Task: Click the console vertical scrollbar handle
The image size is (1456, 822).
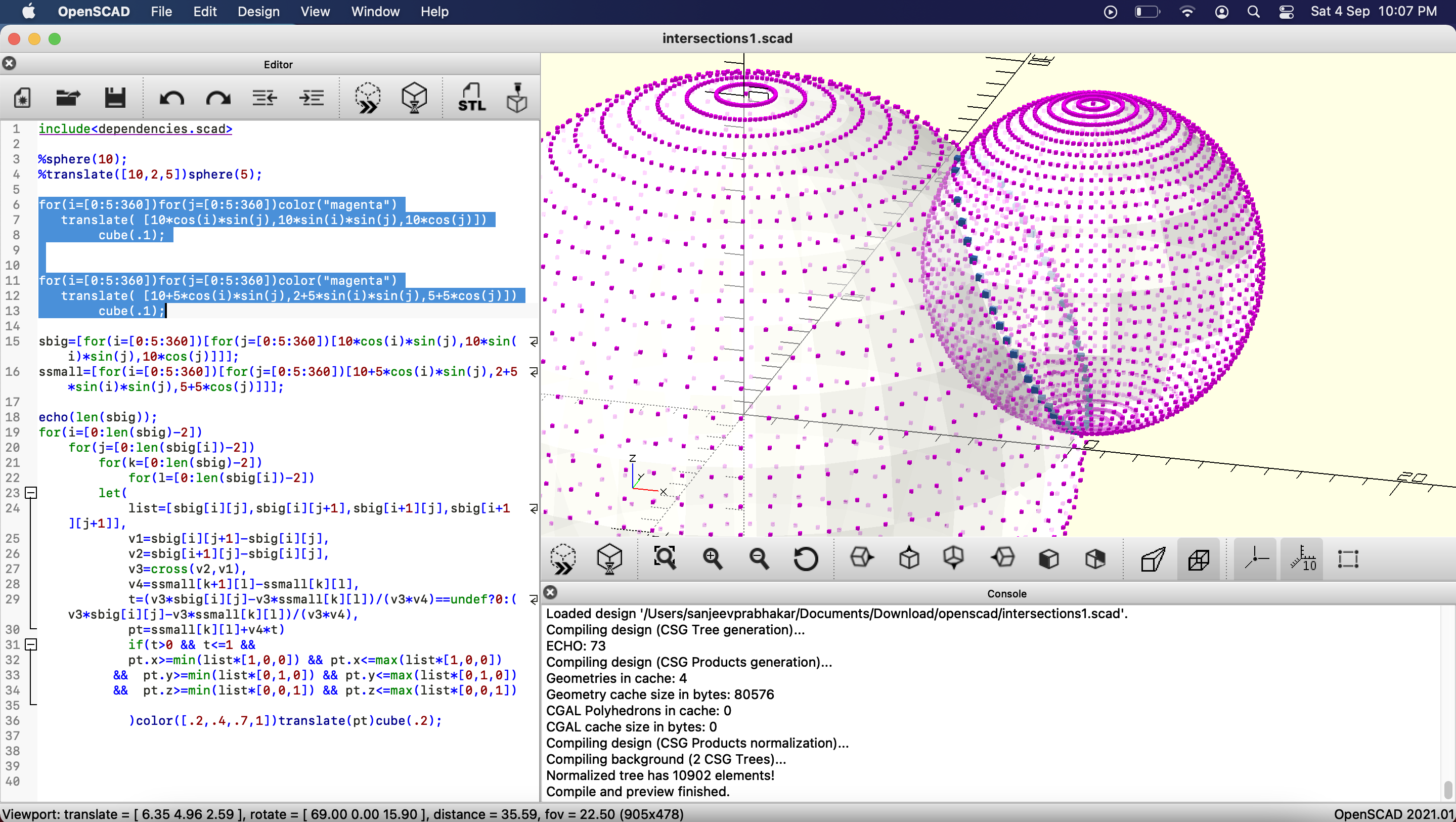Action: tap(1447, 788)
